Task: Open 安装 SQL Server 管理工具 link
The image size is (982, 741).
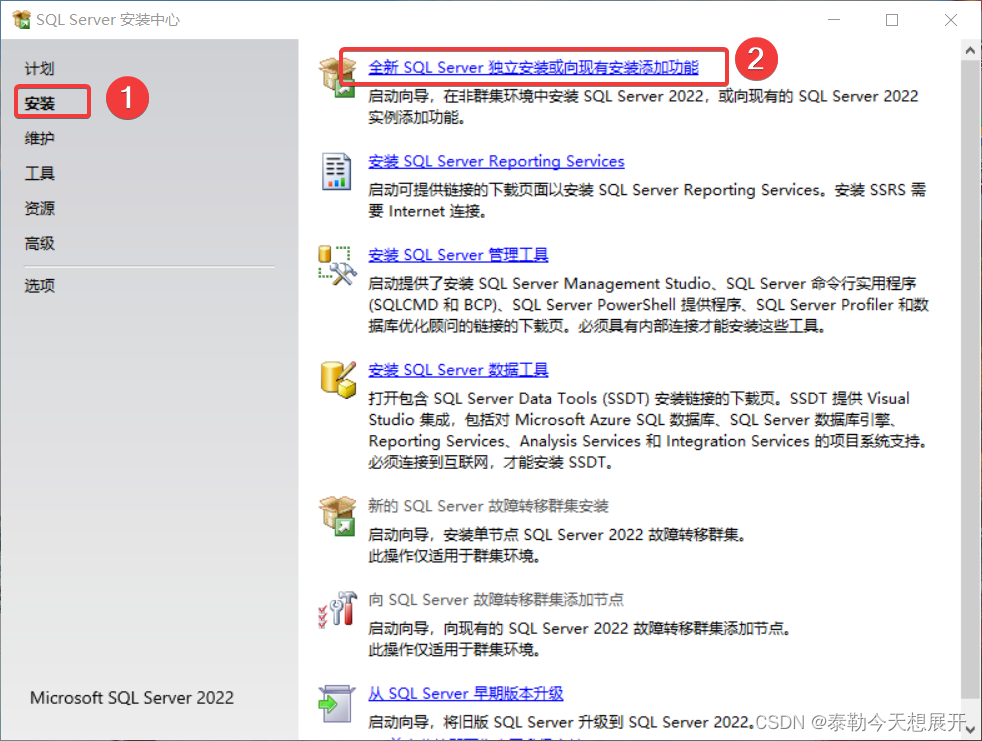Action: pyautogui.click(x=458, y=255)
